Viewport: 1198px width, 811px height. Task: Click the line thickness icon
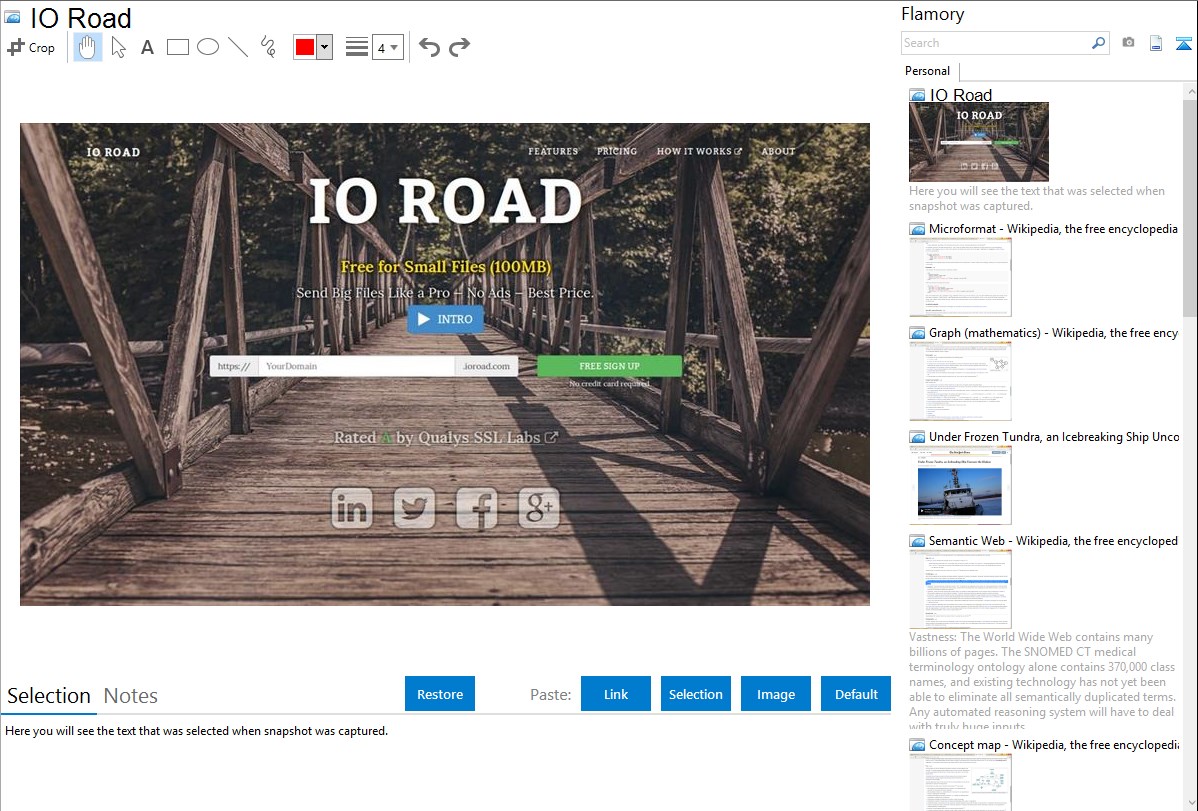pyautogui.click(x=356, y=47)
